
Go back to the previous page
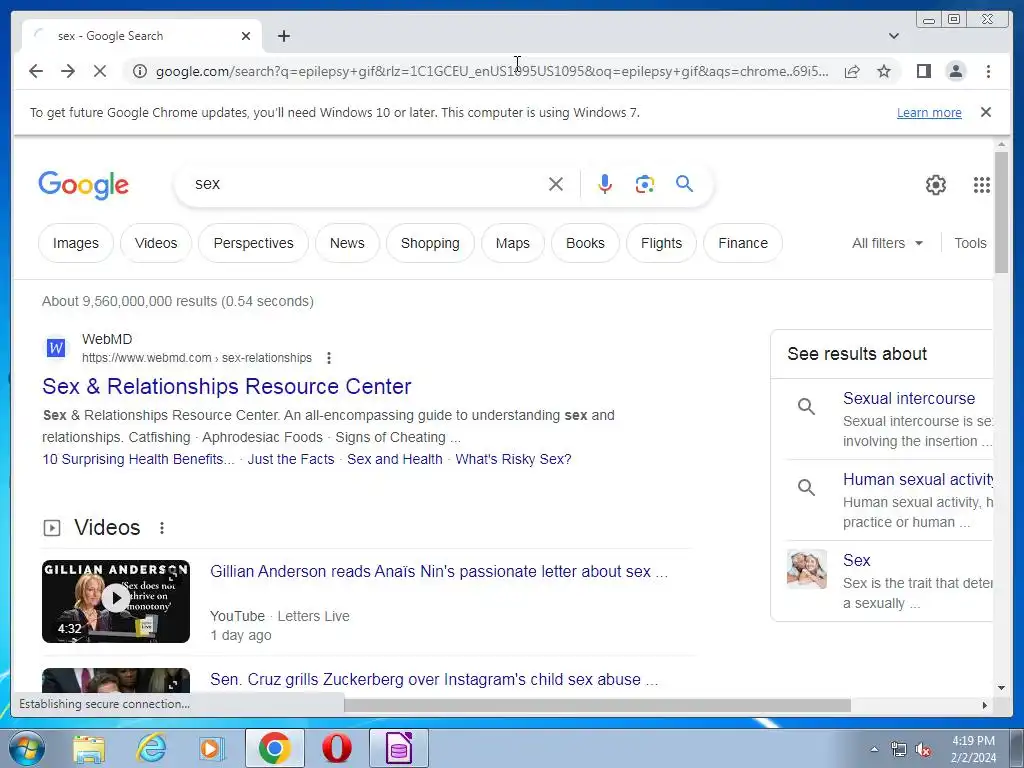click(x=36, y=71)
